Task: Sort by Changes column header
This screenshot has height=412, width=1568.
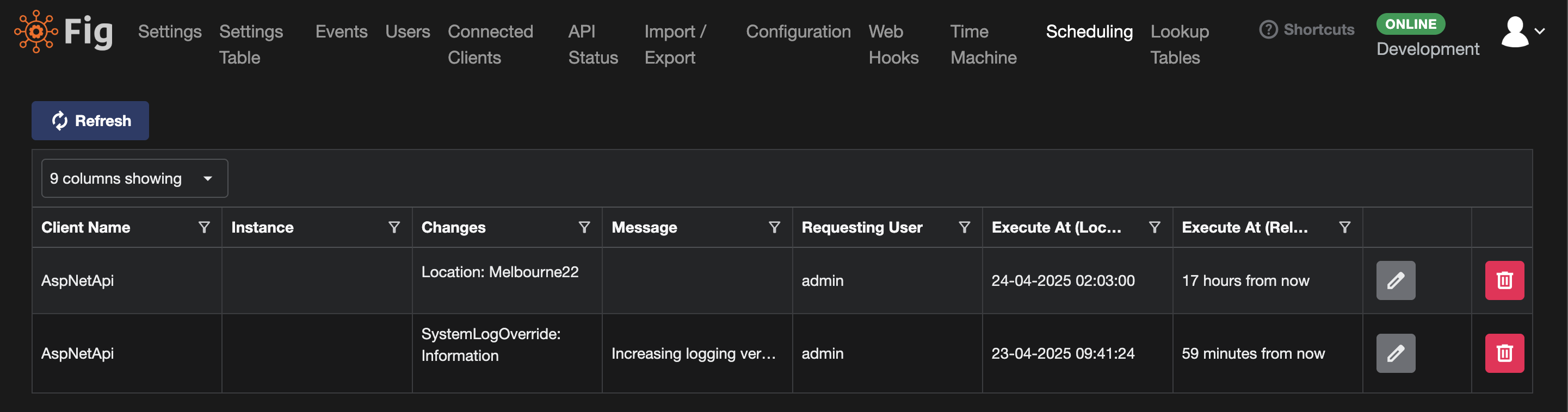Action: pos(453,227)
